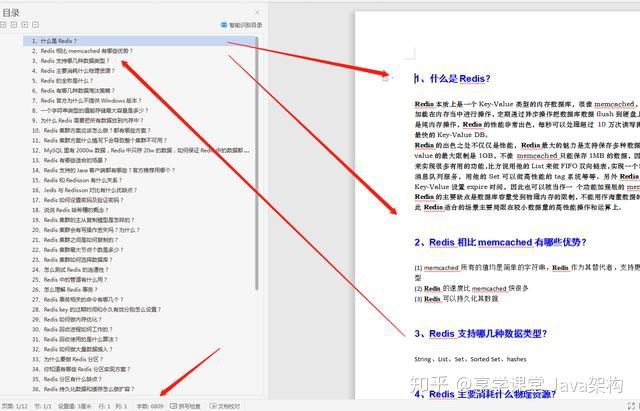
Task: Go to outline item 4 主要消耗什么物理资源
Action: 73,71
